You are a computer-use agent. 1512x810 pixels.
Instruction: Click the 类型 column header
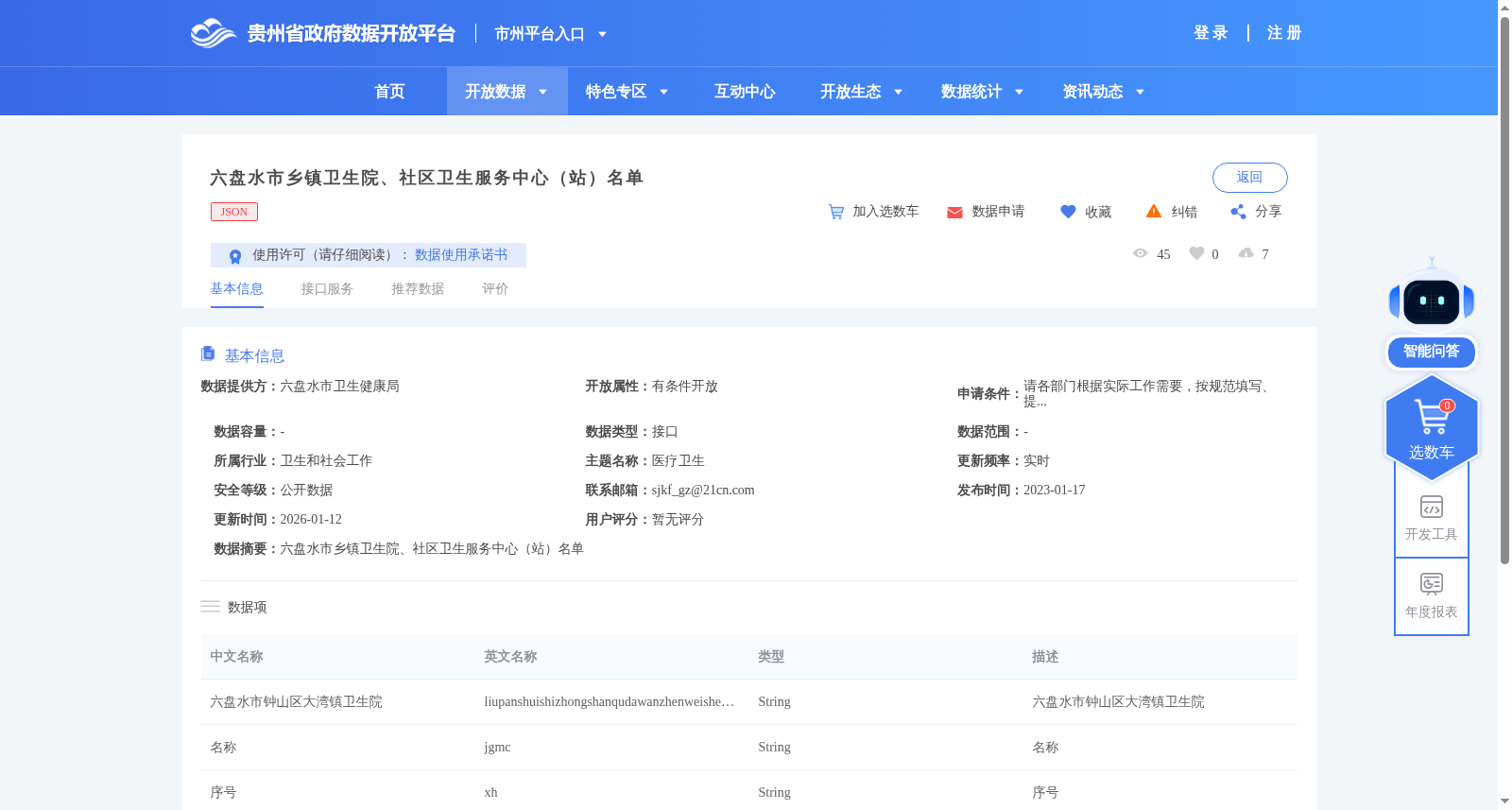[x=771, y=657]
